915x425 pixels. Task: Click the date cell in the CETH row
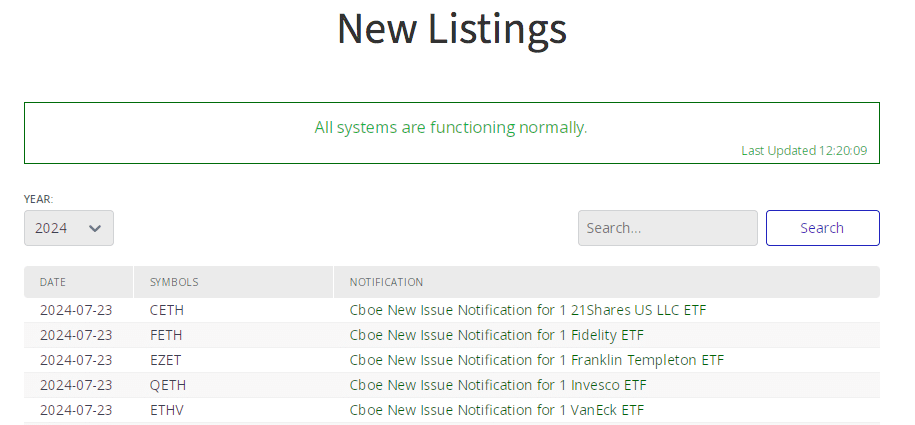76,310
